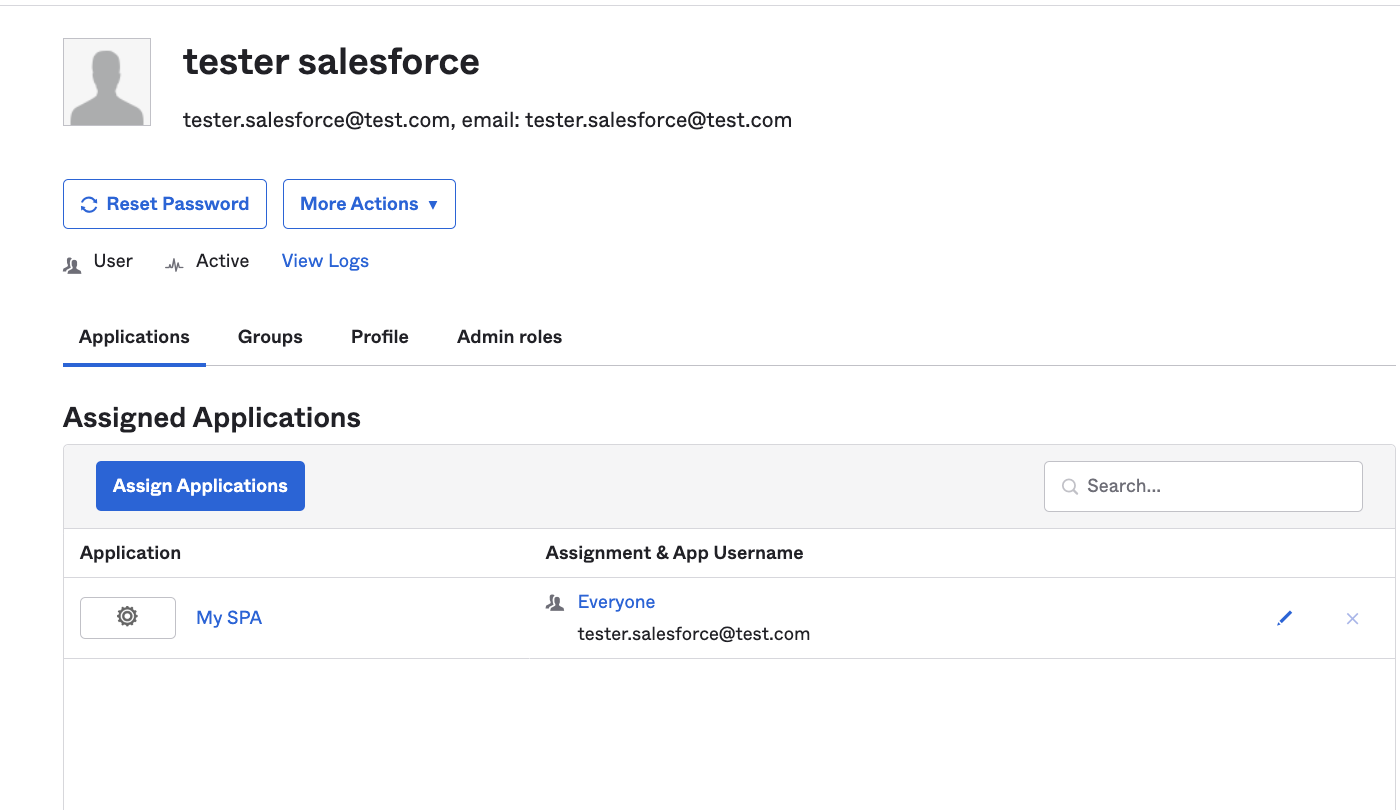Click the Application column header

pos(130,553)
